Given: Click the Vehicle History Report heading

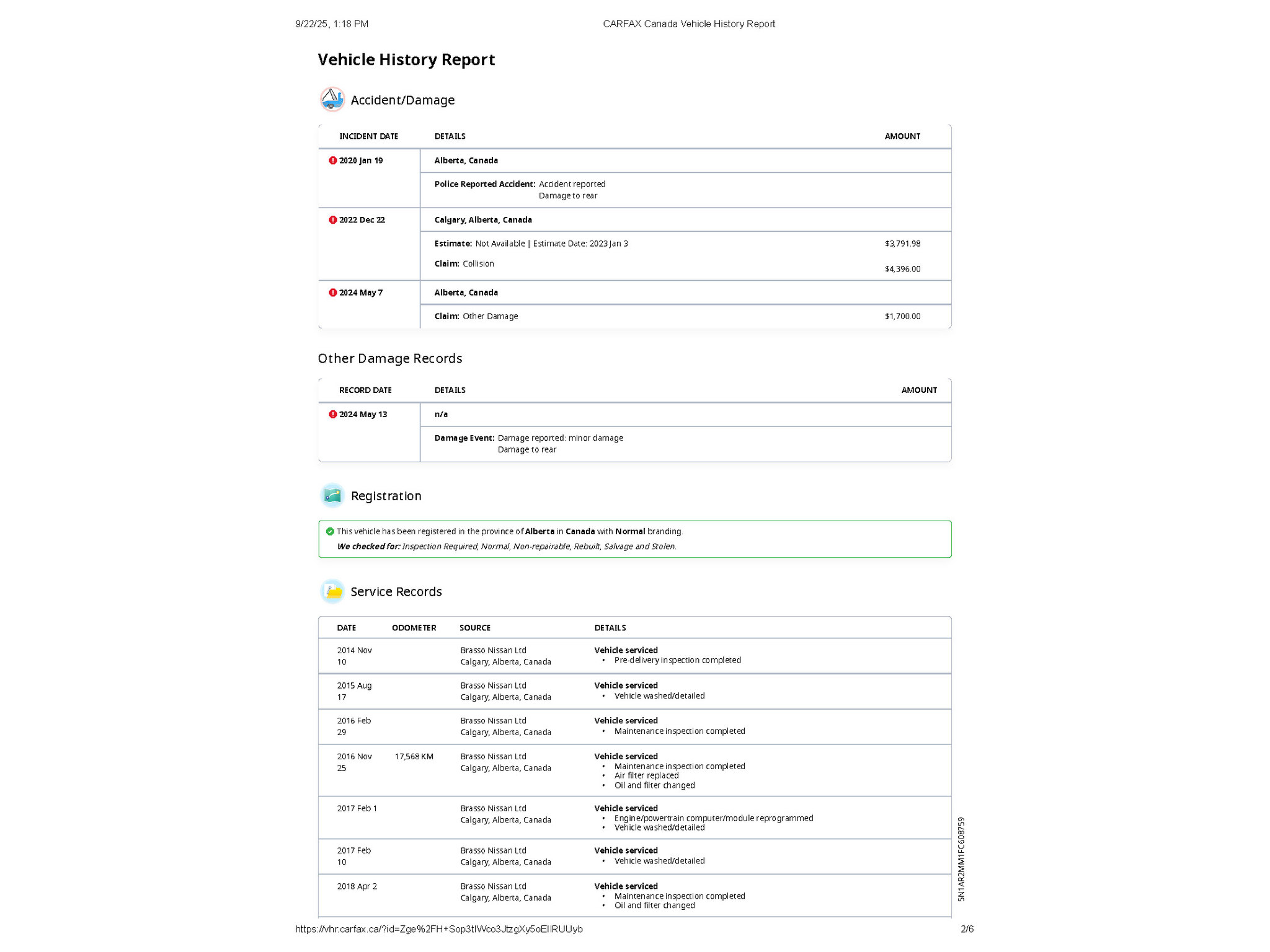Looking at the screenshot, I should 406,59.
